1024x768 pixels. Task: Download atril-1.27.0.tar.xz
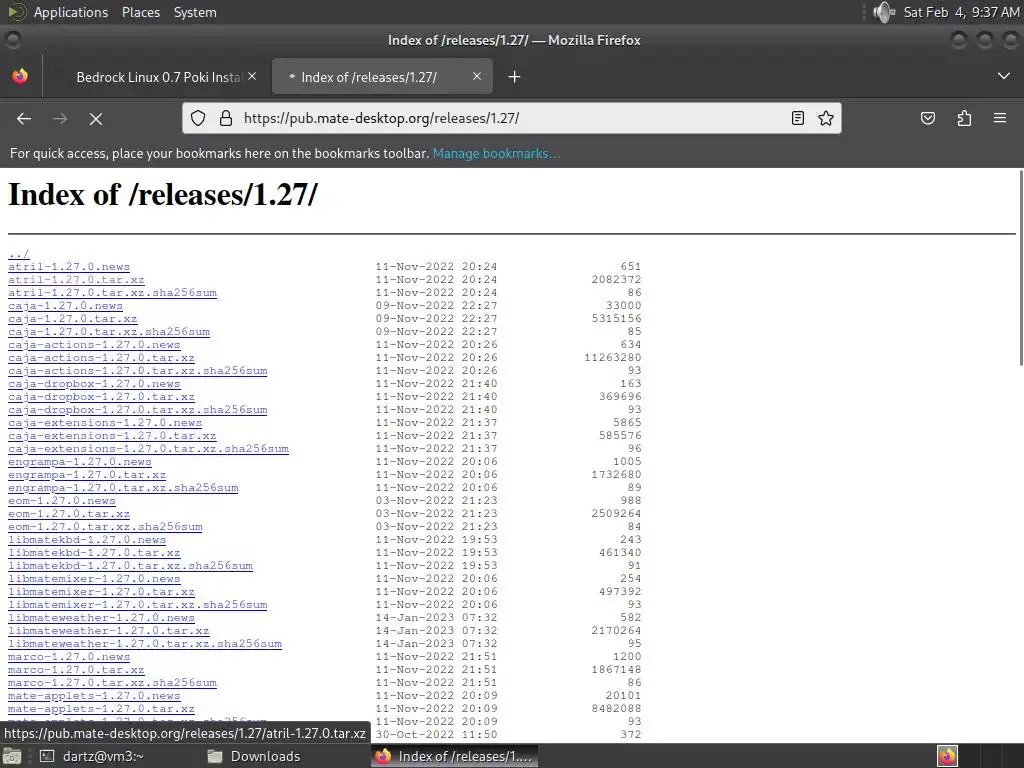76,280
